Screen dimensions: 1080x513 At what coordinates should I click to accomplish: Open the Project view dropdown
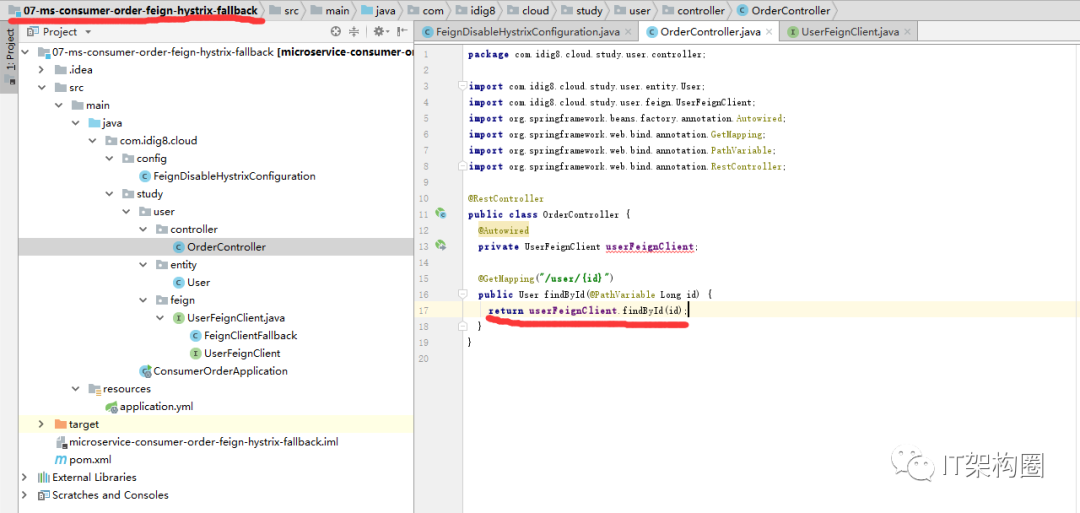(87, 32)
